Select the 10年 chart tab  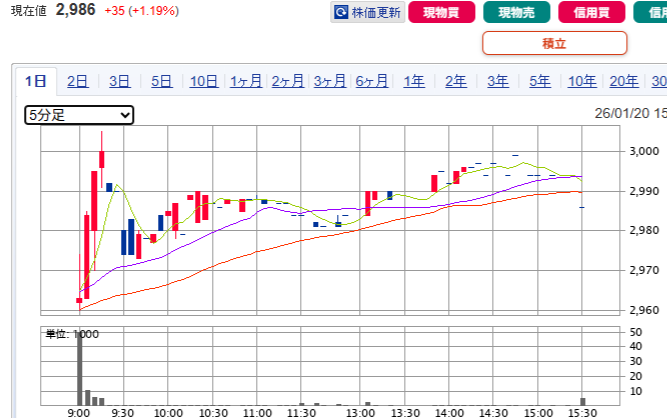[582, 81]
